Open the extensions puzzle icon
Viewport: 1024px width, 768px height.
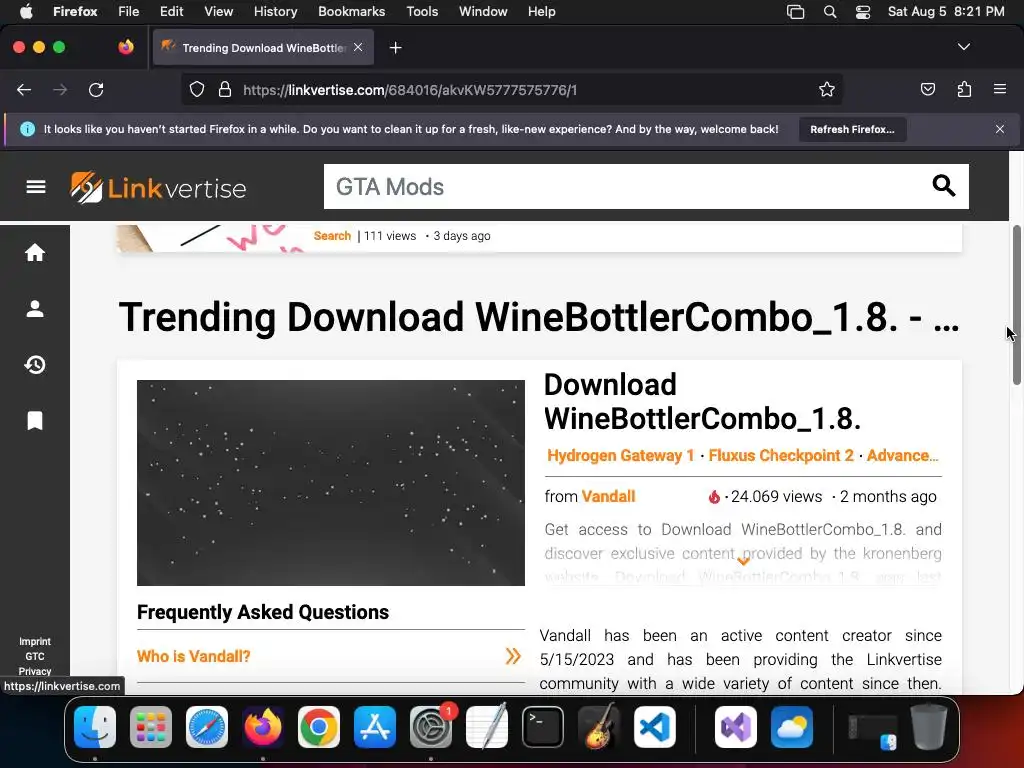(964, 89)
